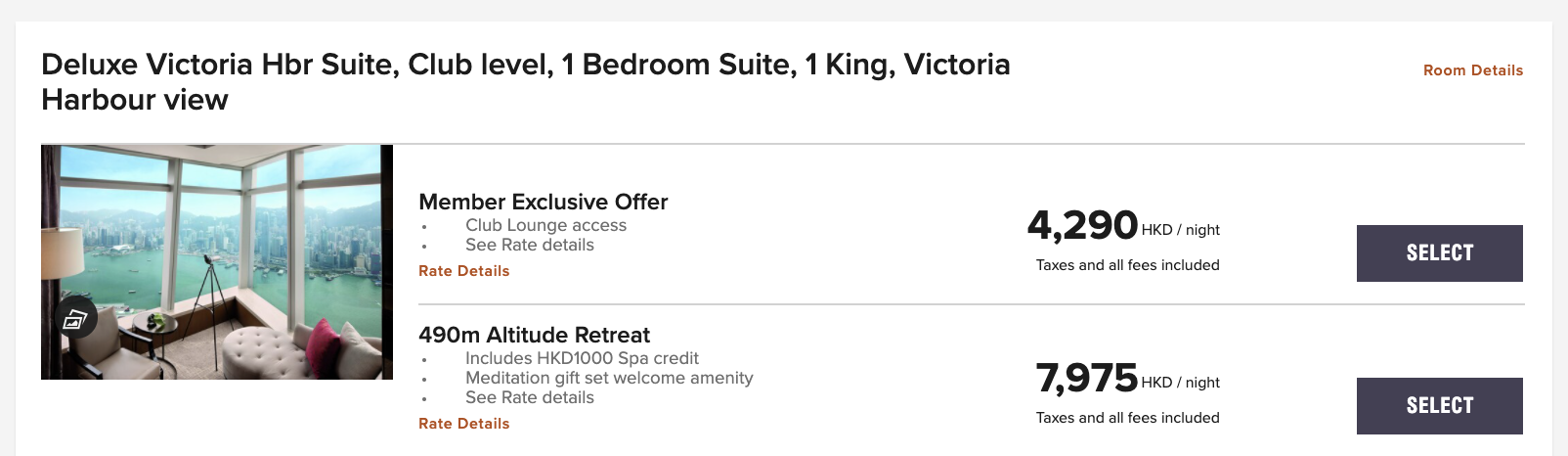Click taxes and fees note below 4,290
The width and height of the screenshot is (1568, 456).
[x=1128, y=265]
